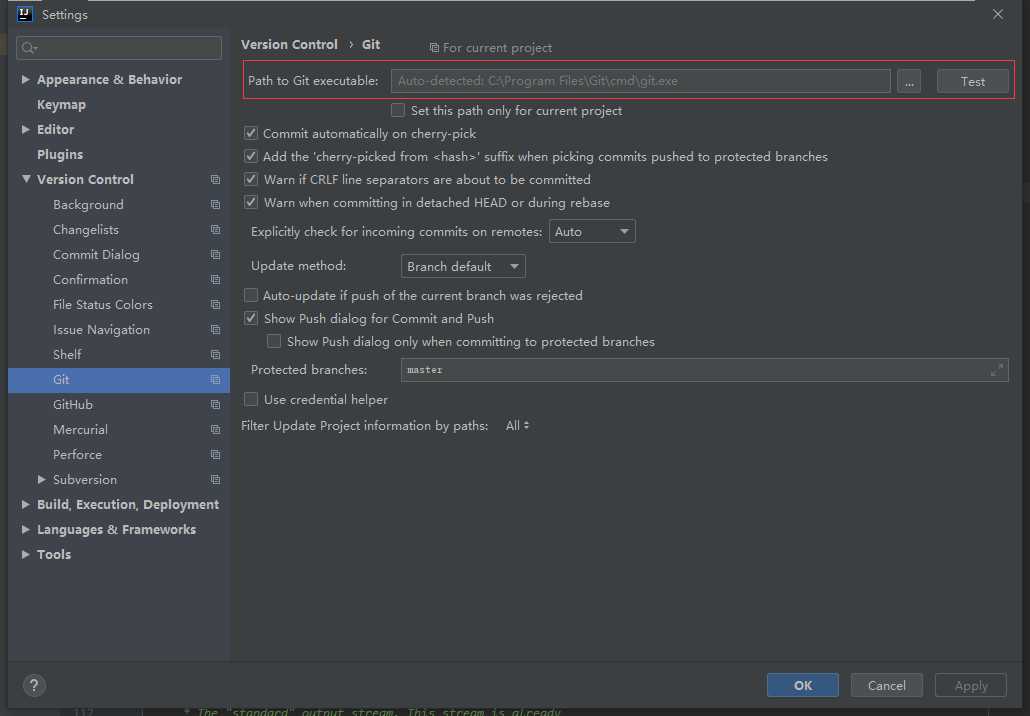Toggle the cherry-picked from hash suffix option

click(251, 156)
